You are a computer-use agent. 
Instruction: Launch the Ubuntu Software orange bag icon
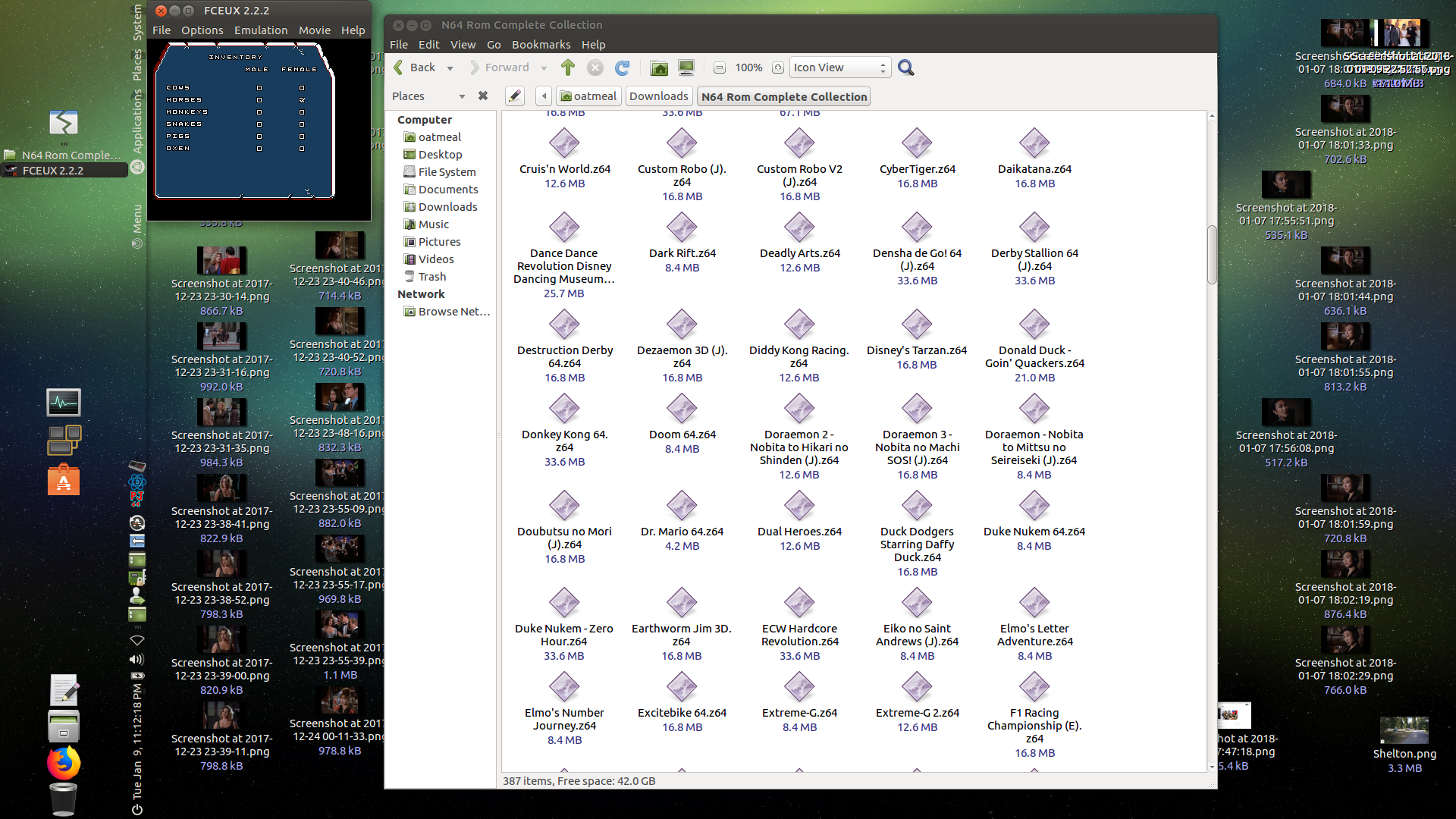pyautogui.click(x=64, y=479)
